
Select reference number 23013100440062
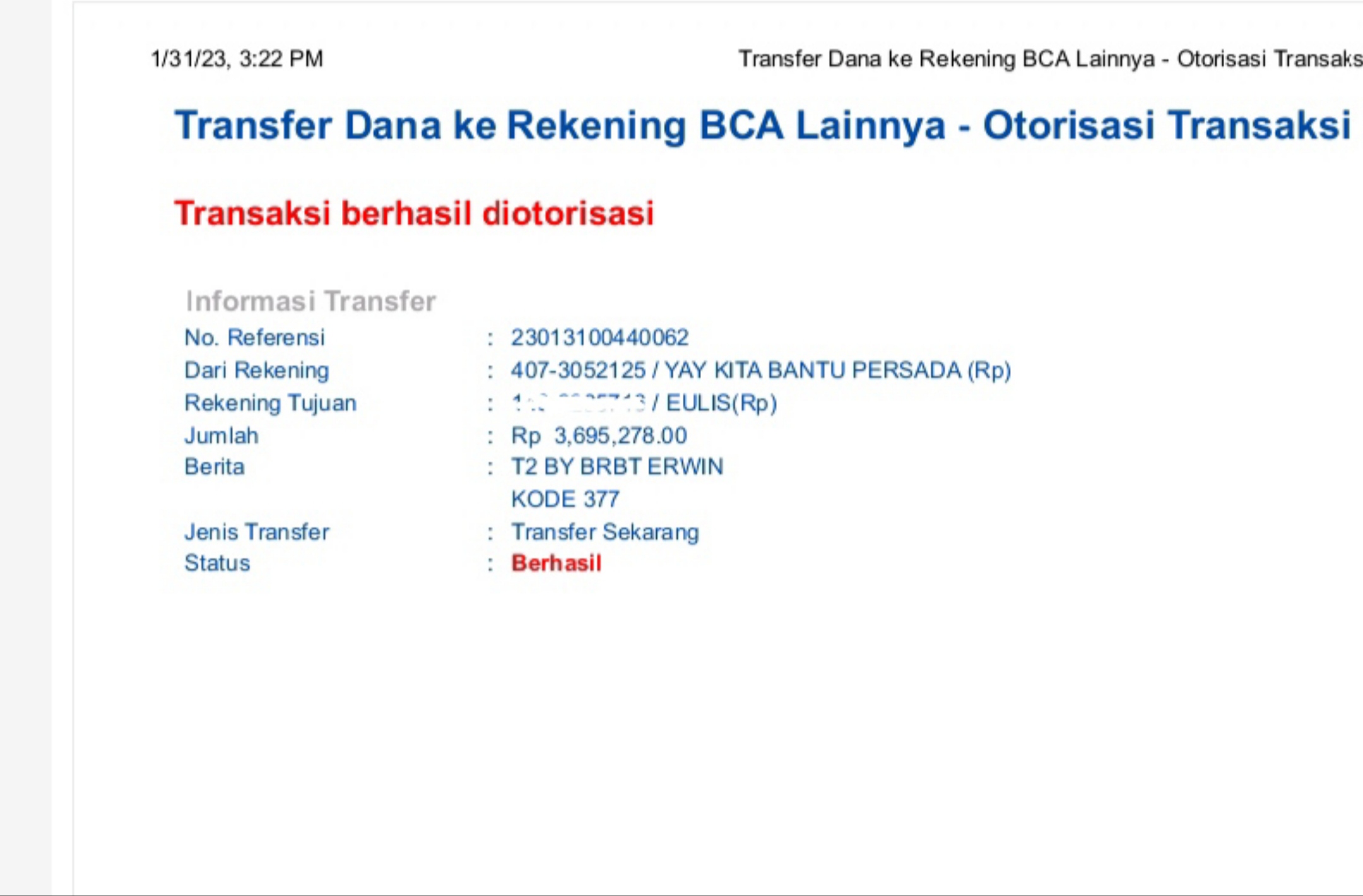(x=599, y=338)
